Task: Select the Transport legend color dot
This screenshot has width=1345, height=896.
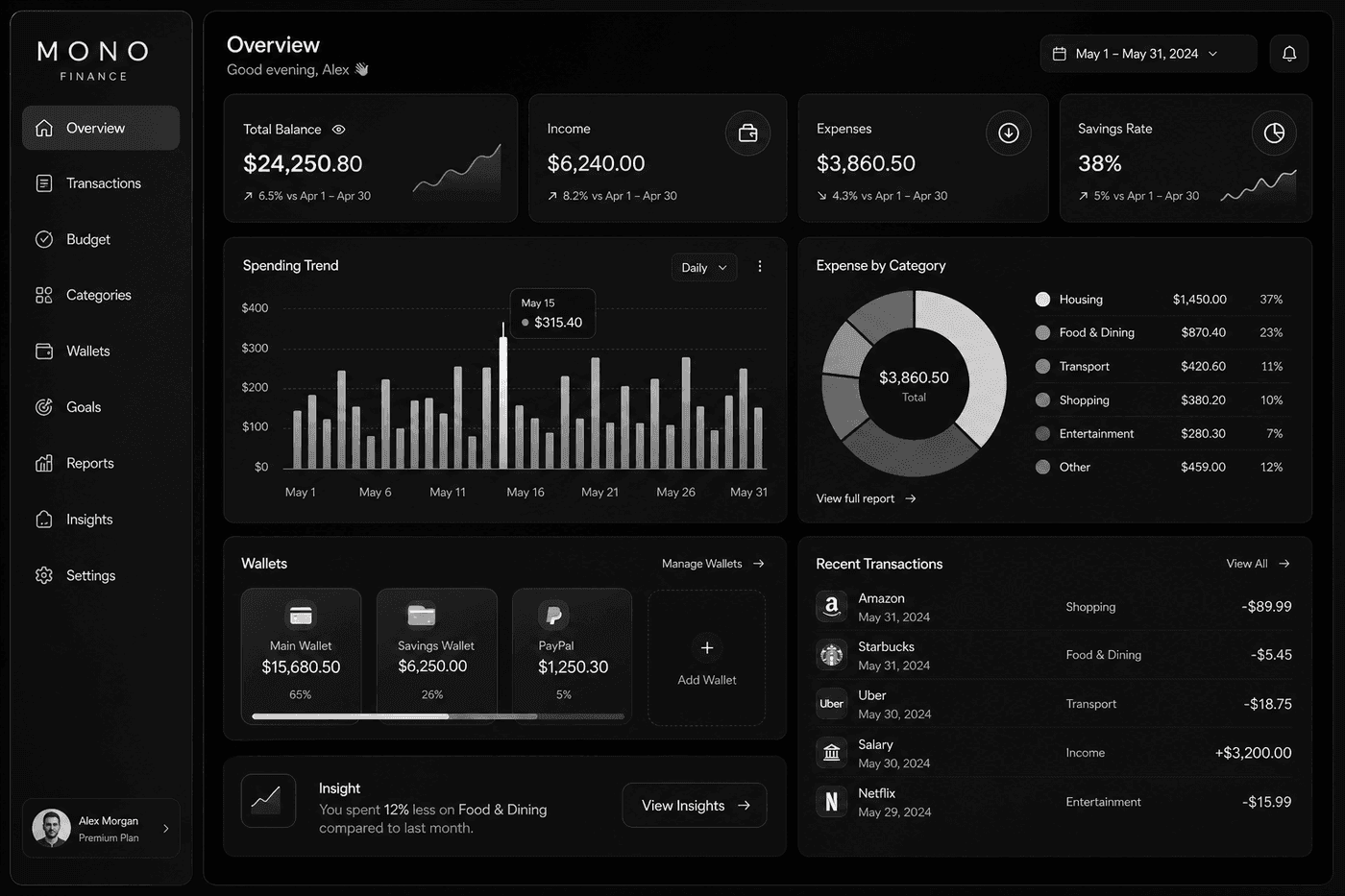Action: tap(1042, 366)
